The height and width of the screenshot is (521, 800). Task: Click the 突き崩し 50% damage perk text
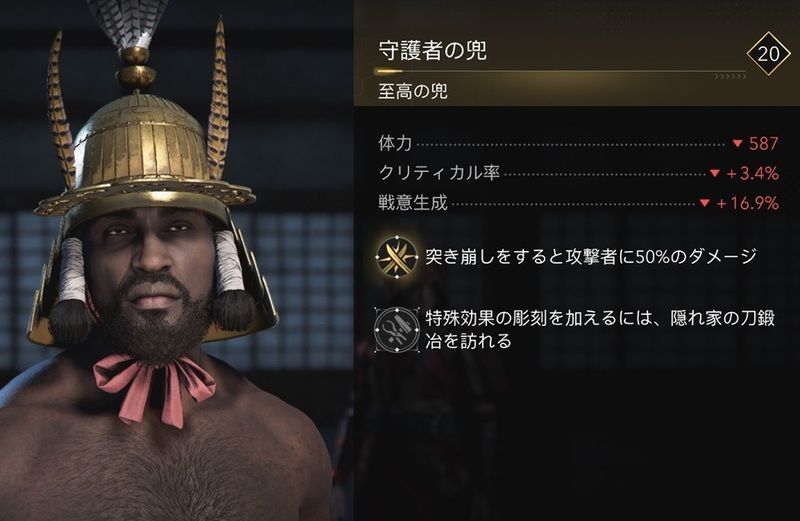[x=591, y=257]
